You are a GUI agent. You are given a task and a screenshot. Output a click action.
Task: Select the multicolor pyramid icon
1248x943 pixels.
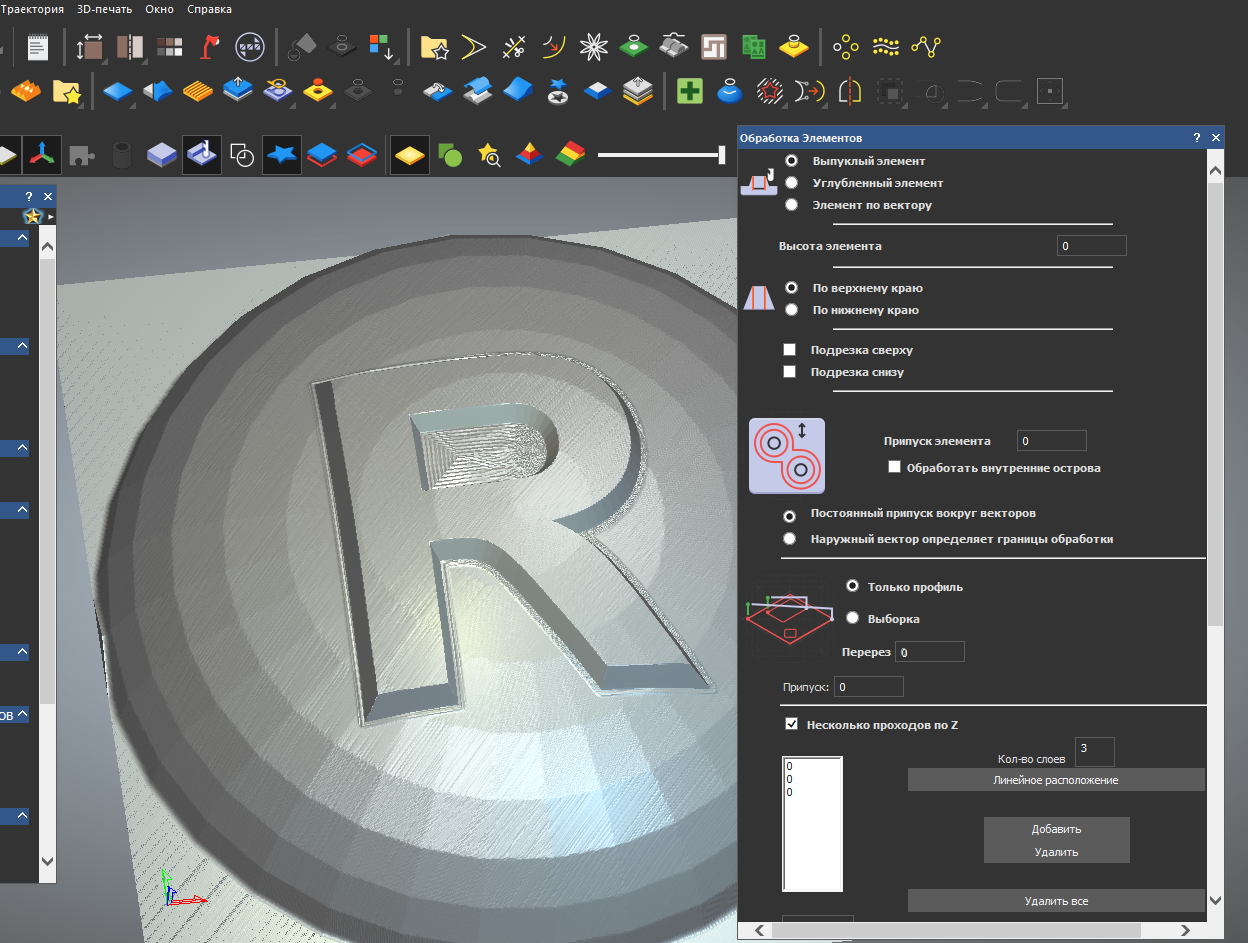pos(529,155)
